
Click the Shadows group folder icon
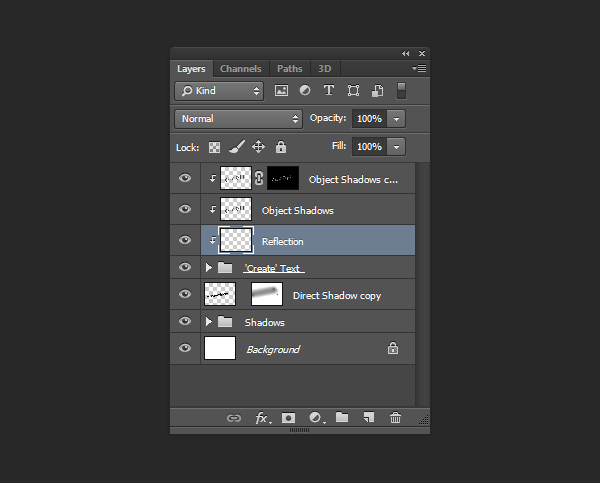(225, 321)
